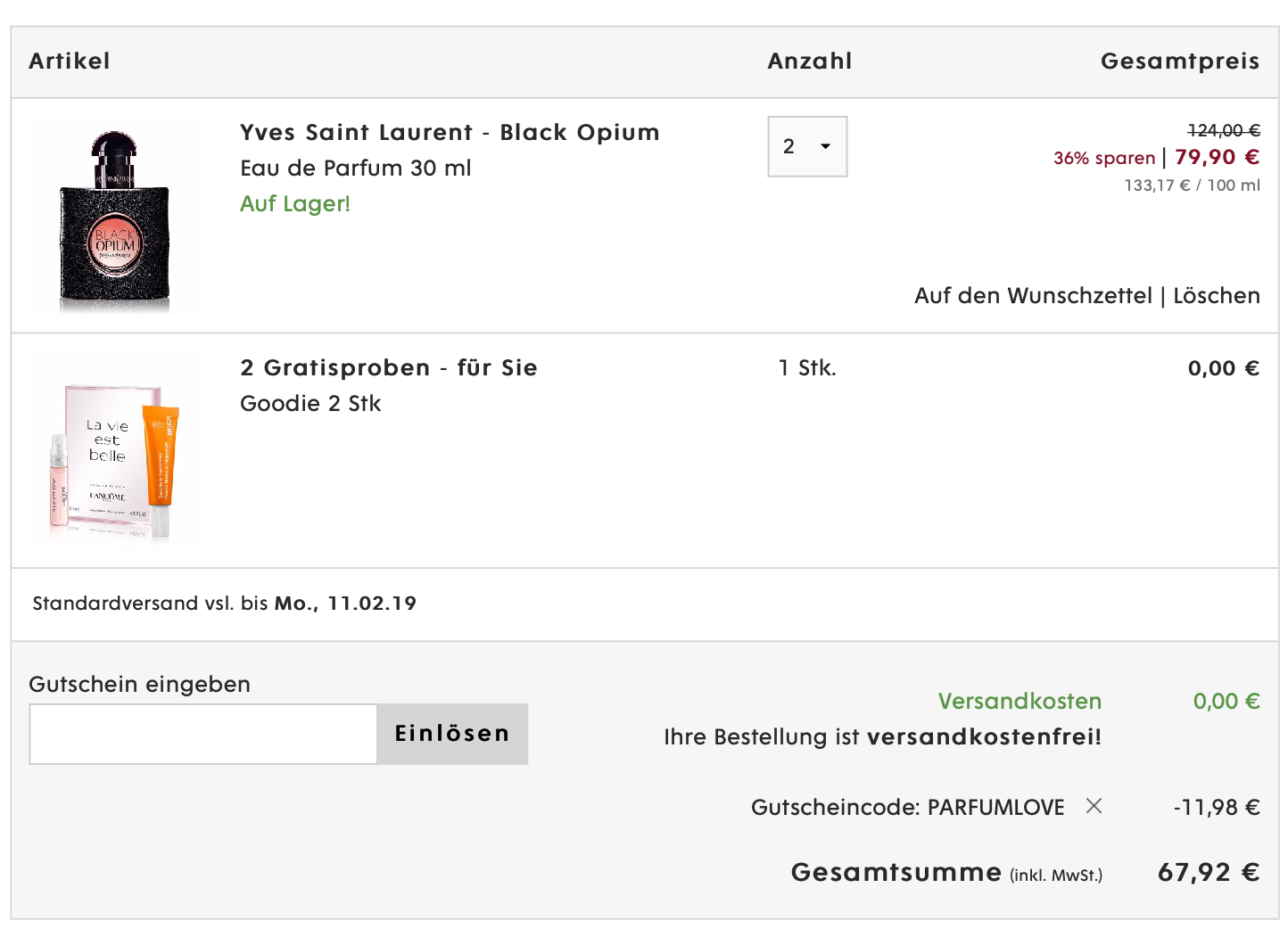Click the Anzahl column header
1288x929 pixels.
pos(810,62)
